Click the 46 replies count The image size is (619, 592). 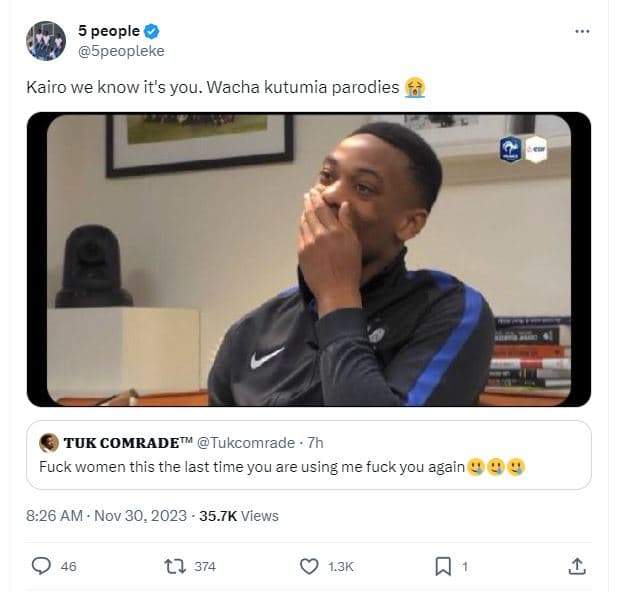point(68,567)
